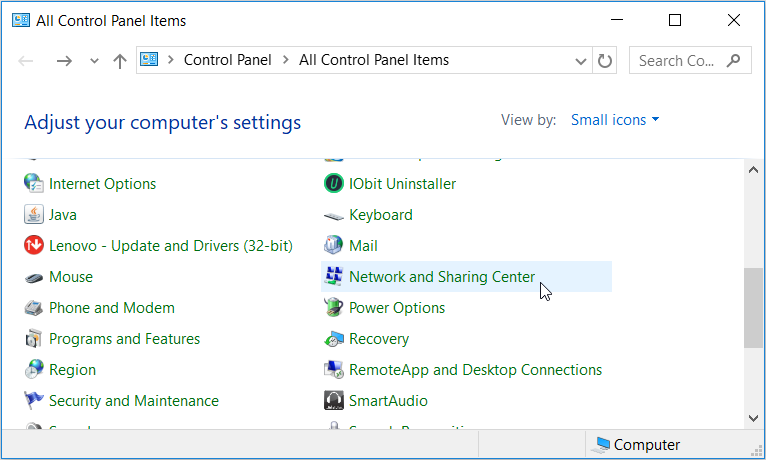Select the Mail applet icon

pos(334,246)
